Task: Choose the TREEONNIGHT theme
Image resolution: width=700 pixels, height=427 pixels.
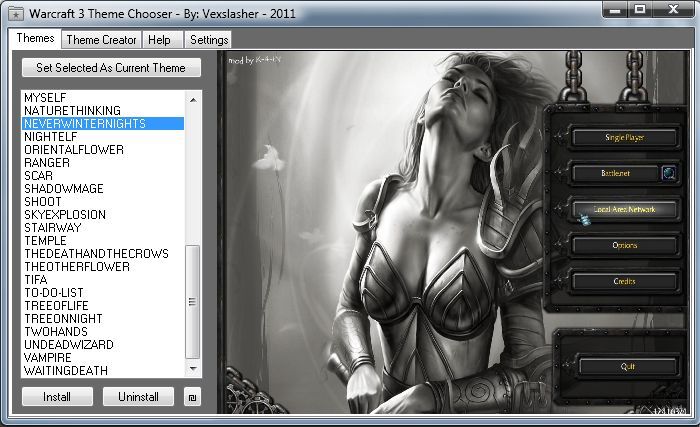Action: 103,318
